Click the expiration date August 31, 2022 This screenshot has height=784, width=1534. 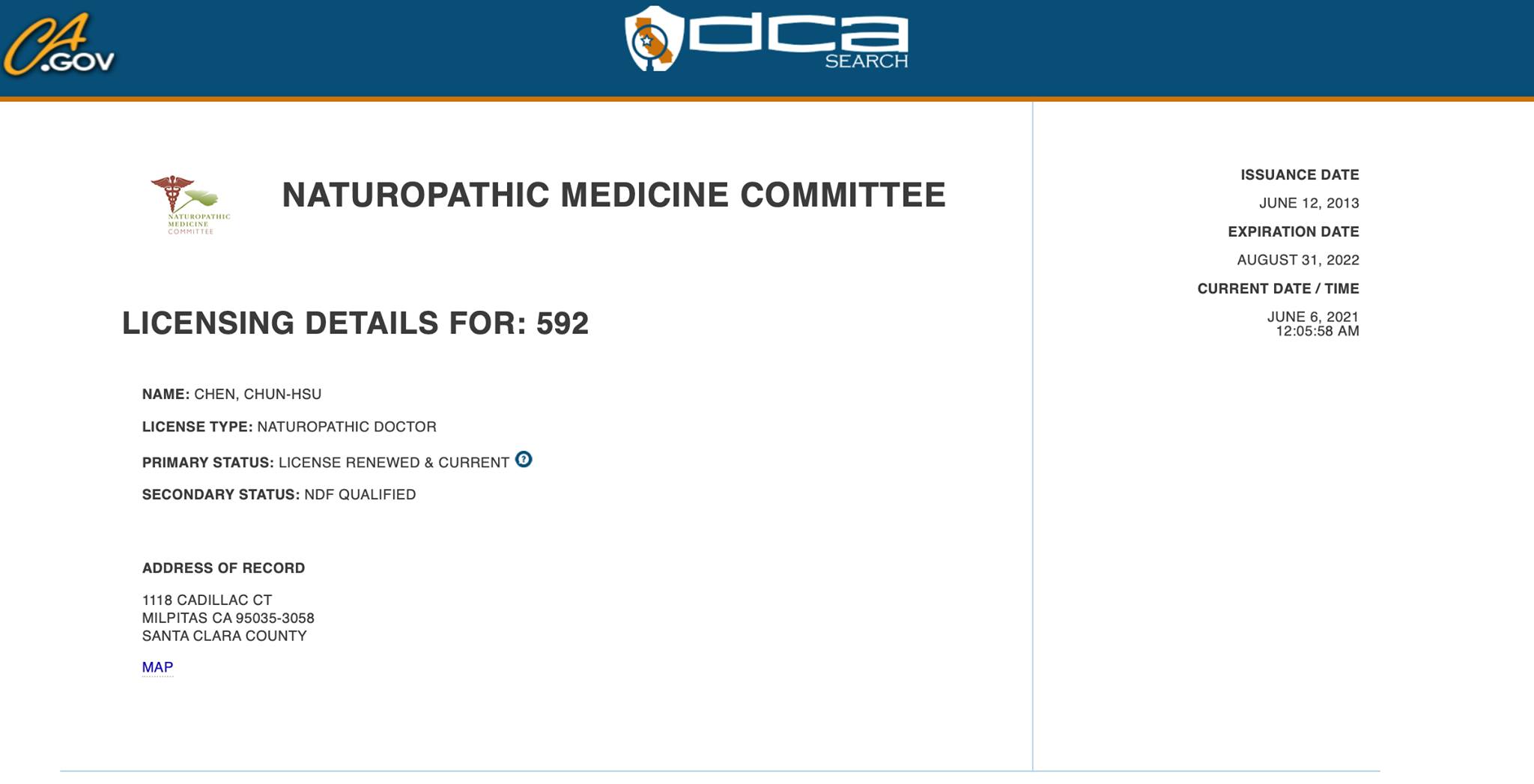1297,261
